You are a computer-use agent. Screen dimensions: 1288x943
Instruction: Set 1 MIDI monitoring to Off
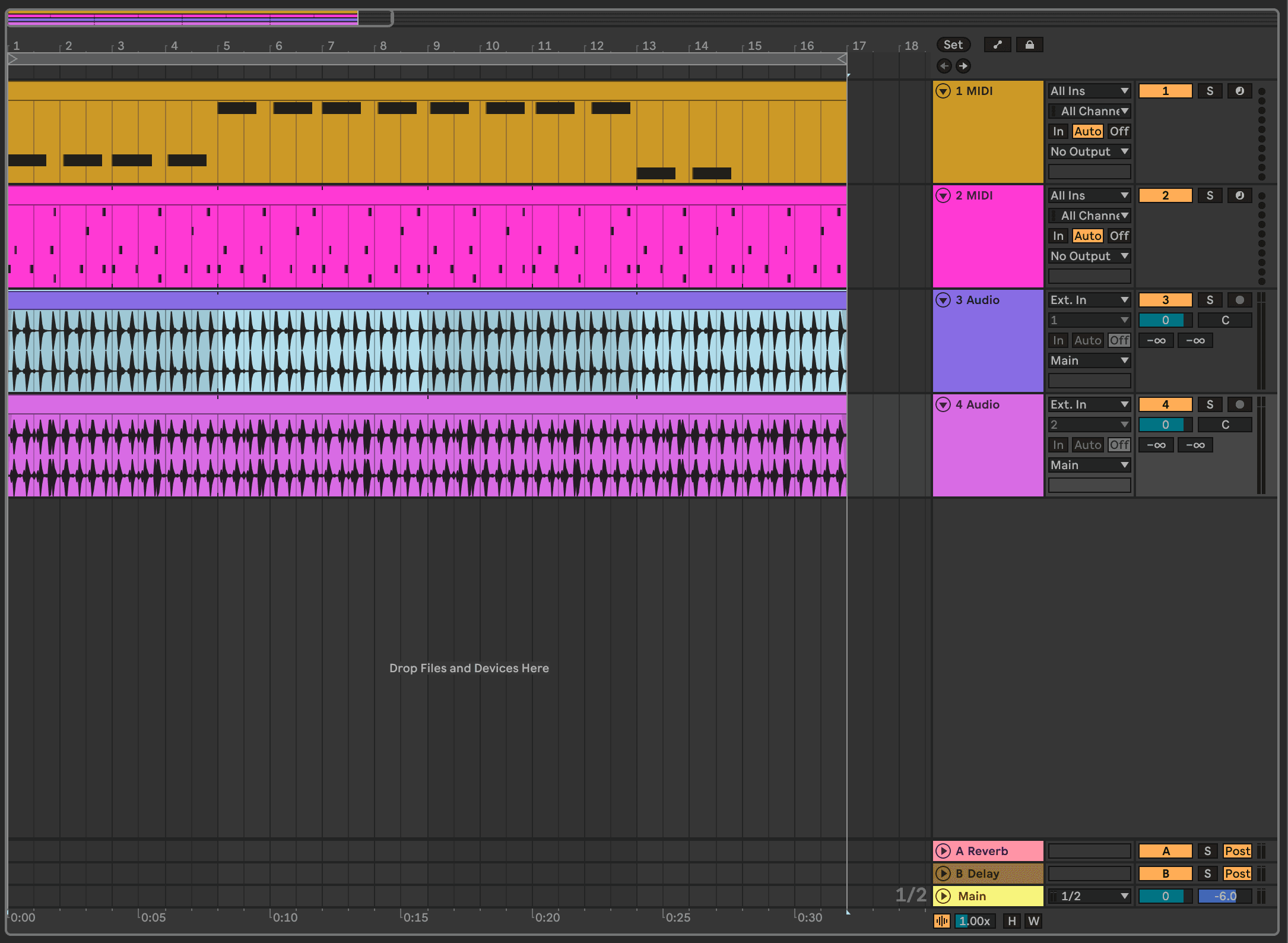pyautogui.click(x=1119, y=131)
